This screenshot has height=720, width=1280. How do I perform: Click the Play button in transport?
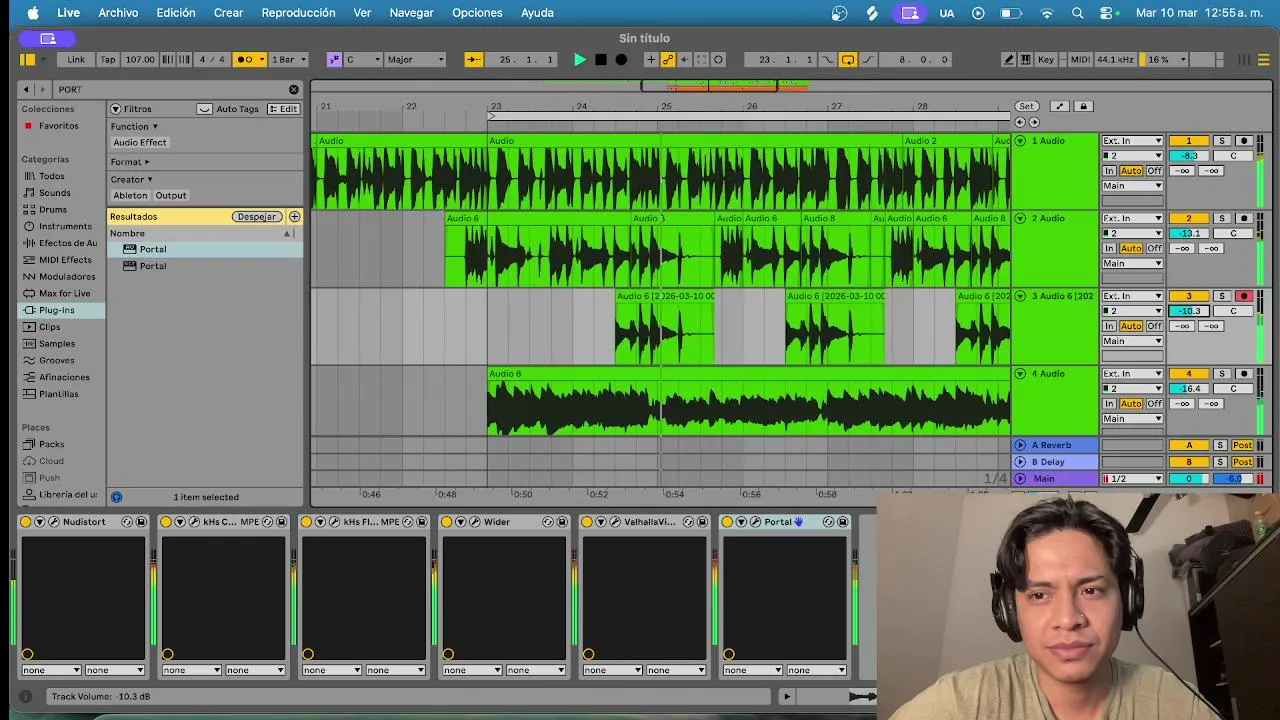tap(580, 60)
